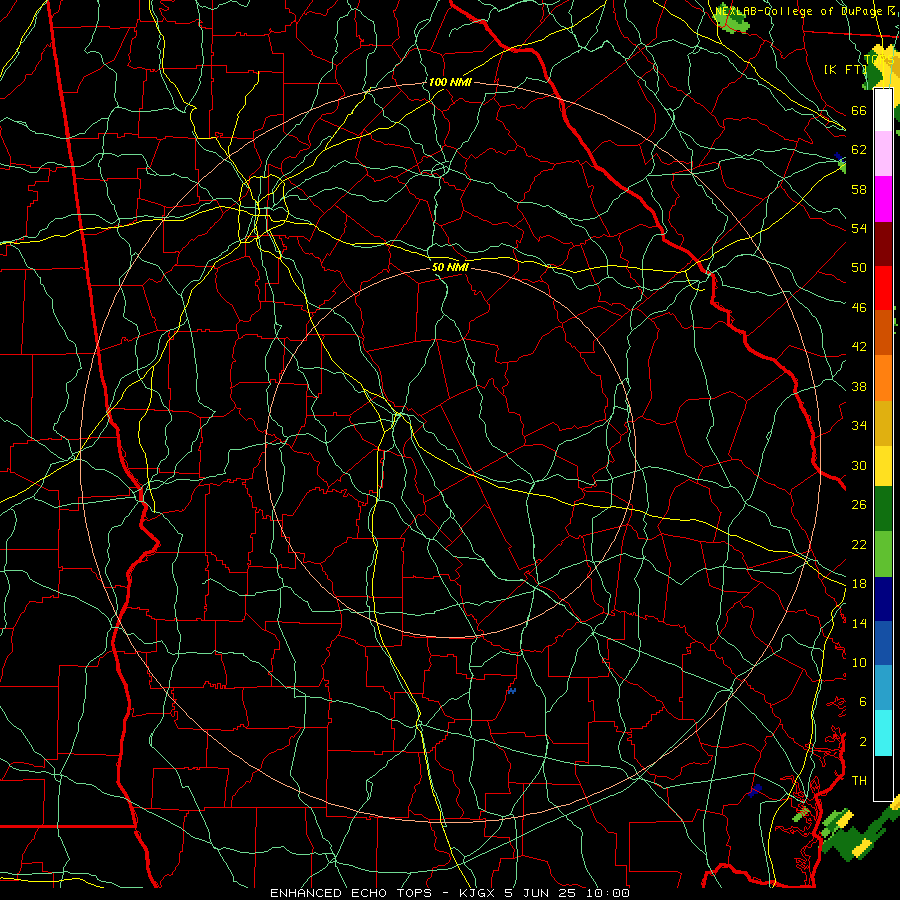Screen dimensions: 900x900
Task: Click the green echo at top right corner
Action: pyautogui.click(x=732, y=20)
